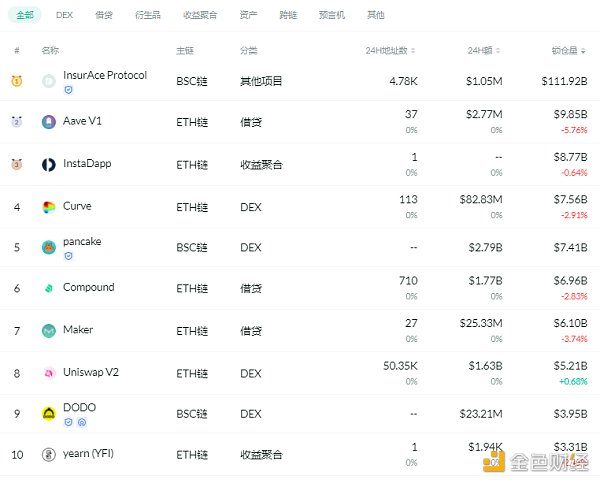This screenshot has width=600, height=483.
Task: Sort by 24H额 column
Action: (x=485, y=50)
